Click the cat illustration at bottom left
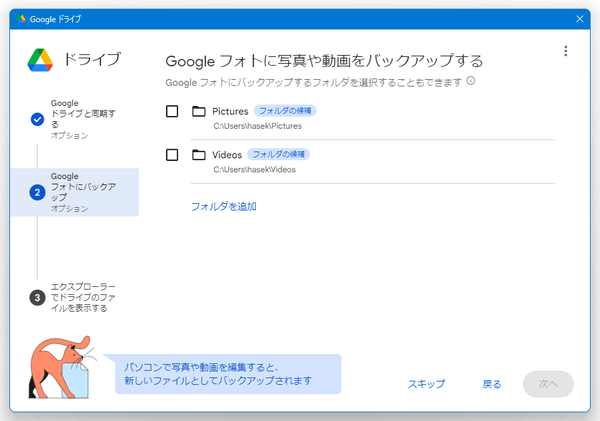This screenshot has width=600, height=421. (61, 367)
